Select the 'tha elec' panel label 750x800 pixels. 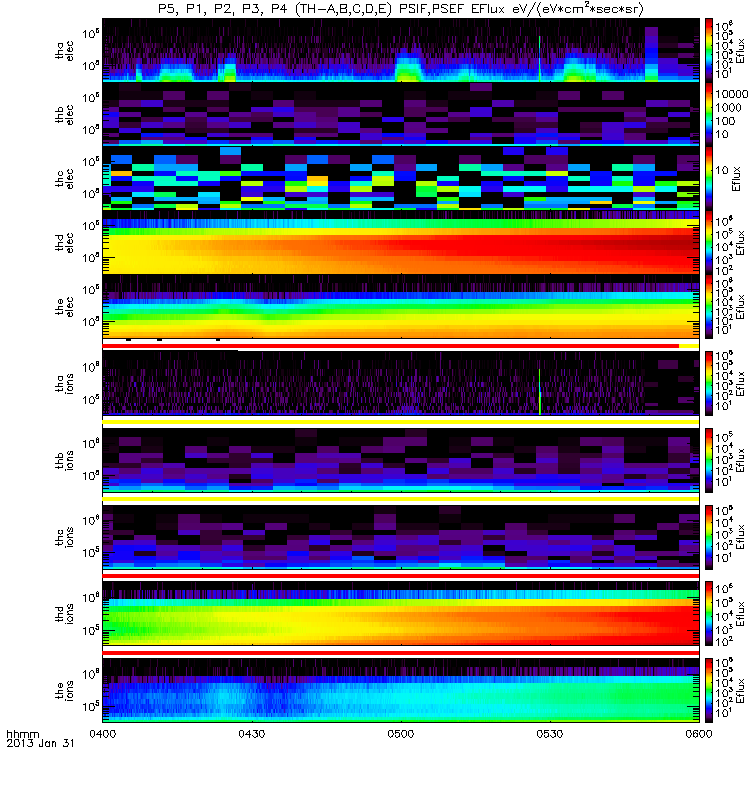(64, 51)
